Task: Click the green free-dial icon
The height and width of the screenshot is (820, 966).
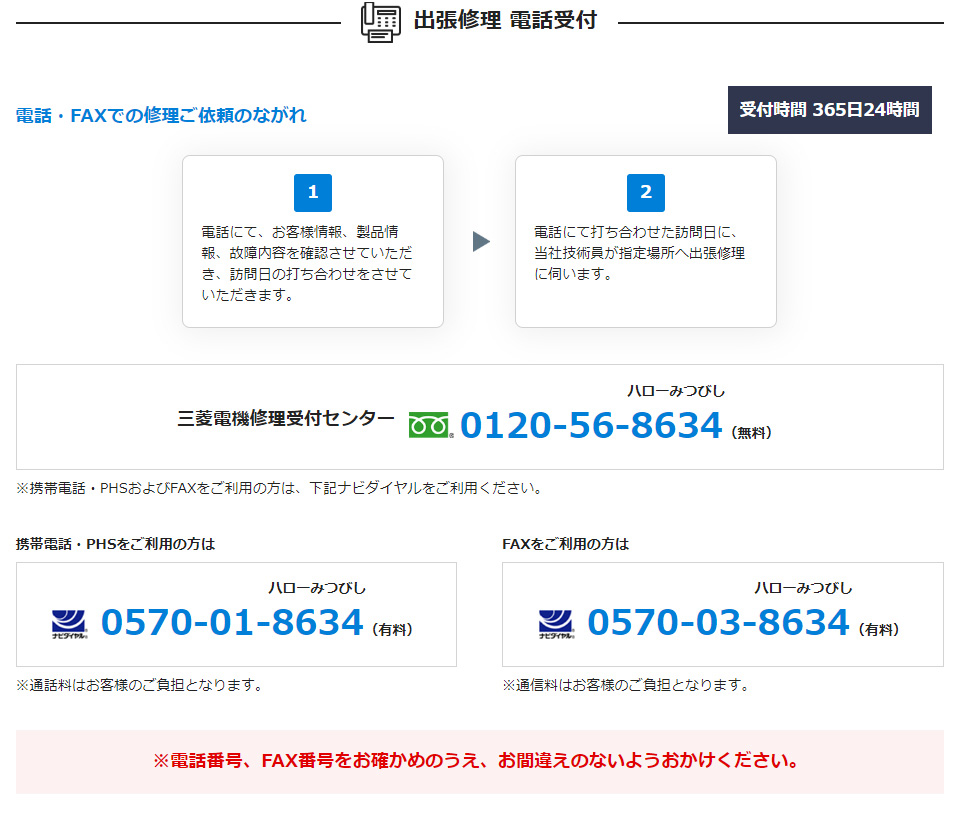Action: pyautogui.click(x=429, y=425)
